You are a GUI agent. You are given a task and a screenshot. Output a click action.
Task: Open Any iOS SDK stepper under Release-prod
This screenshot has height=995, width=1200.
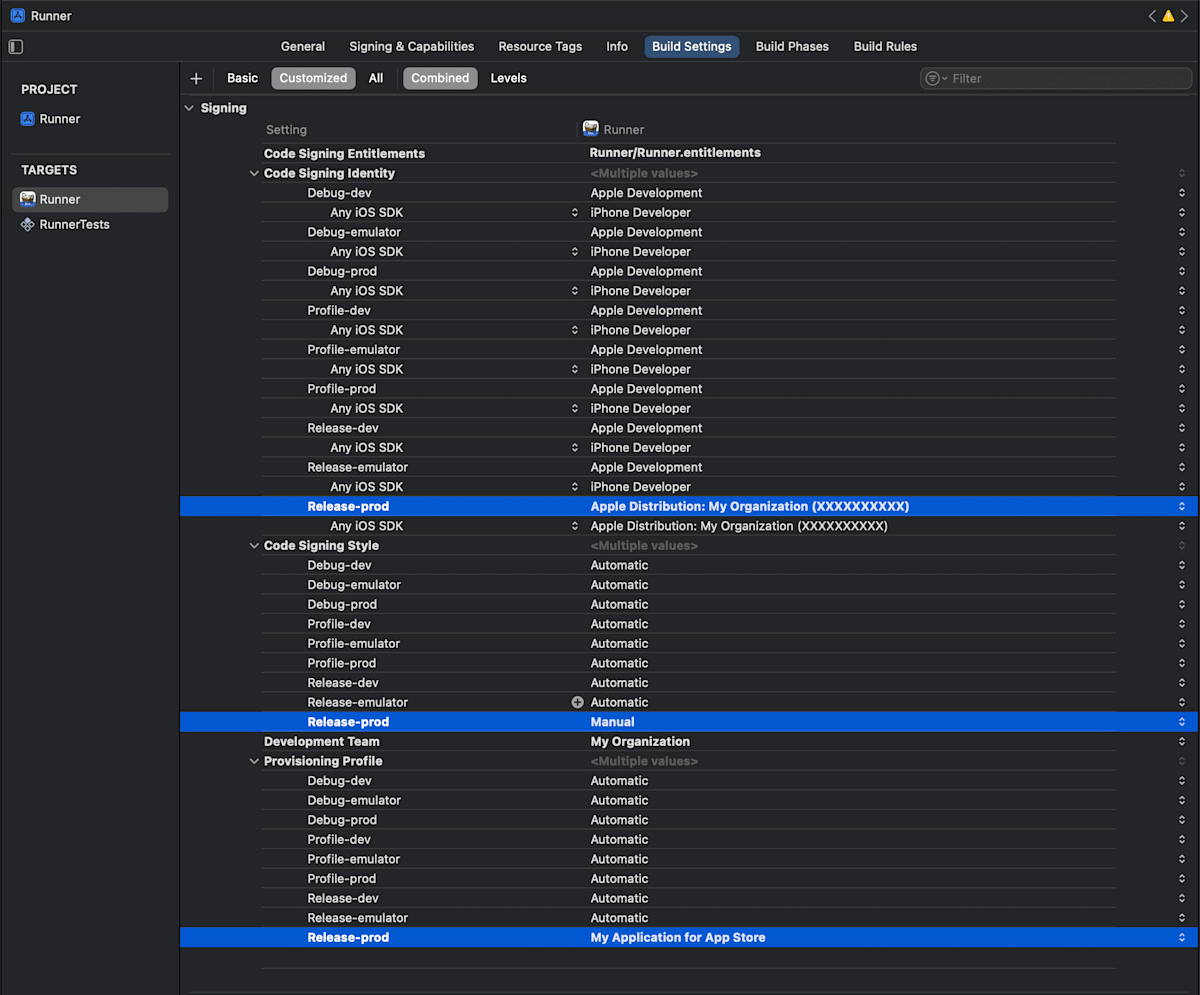(x=575, y=526)
